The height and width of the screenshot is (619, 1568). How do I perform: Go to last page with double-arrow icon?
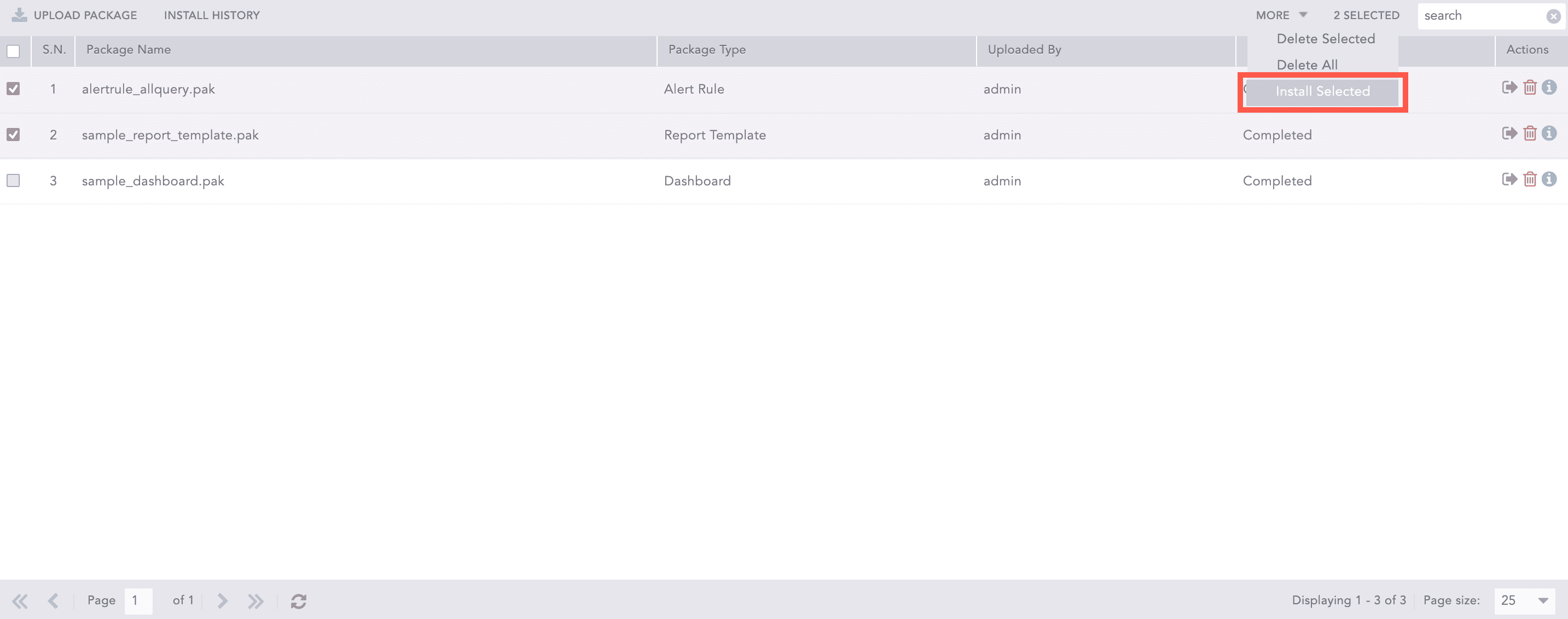coord(255,601)
